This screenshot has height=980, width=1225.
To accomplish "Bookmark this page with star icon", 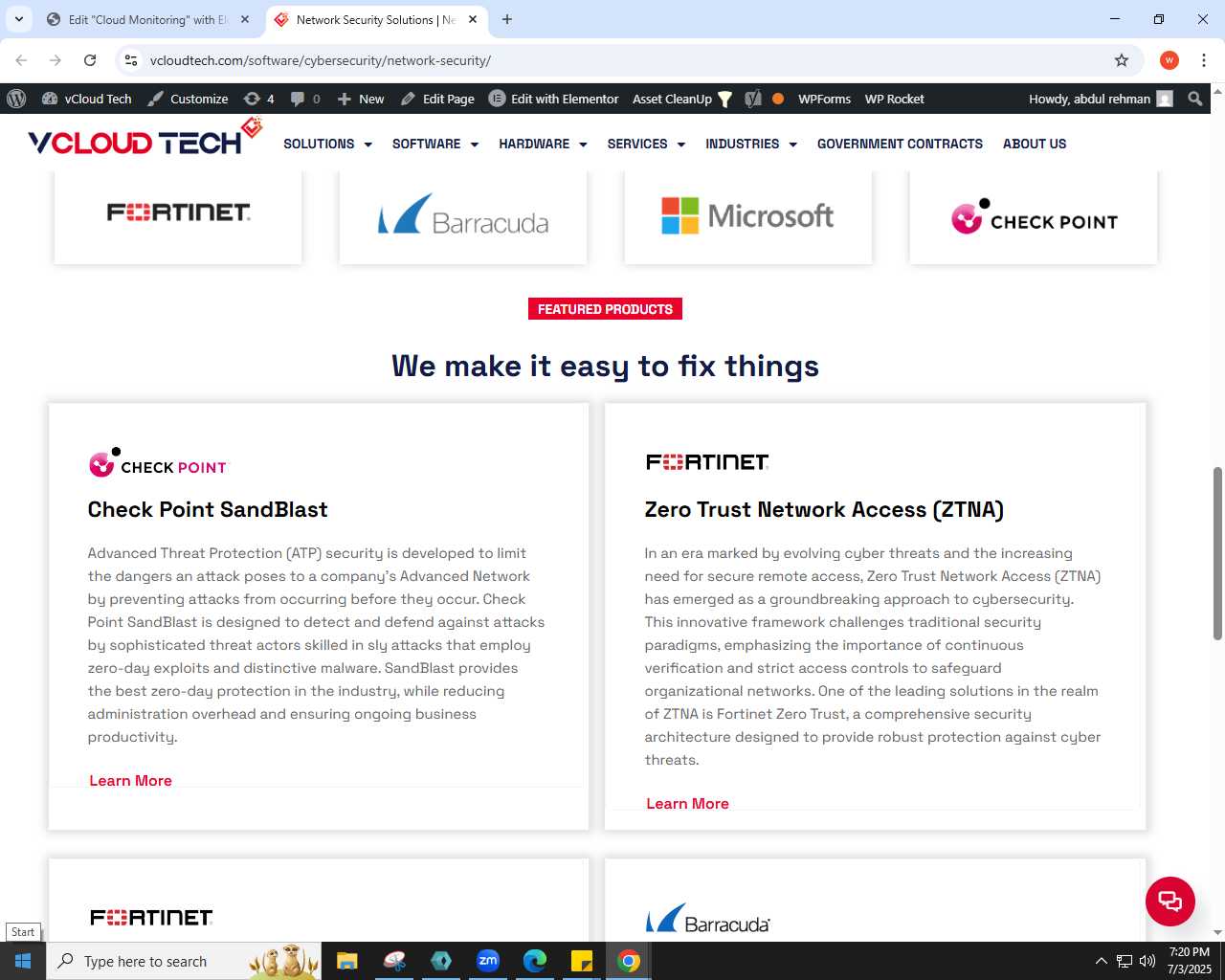I will pos(1122,60).
